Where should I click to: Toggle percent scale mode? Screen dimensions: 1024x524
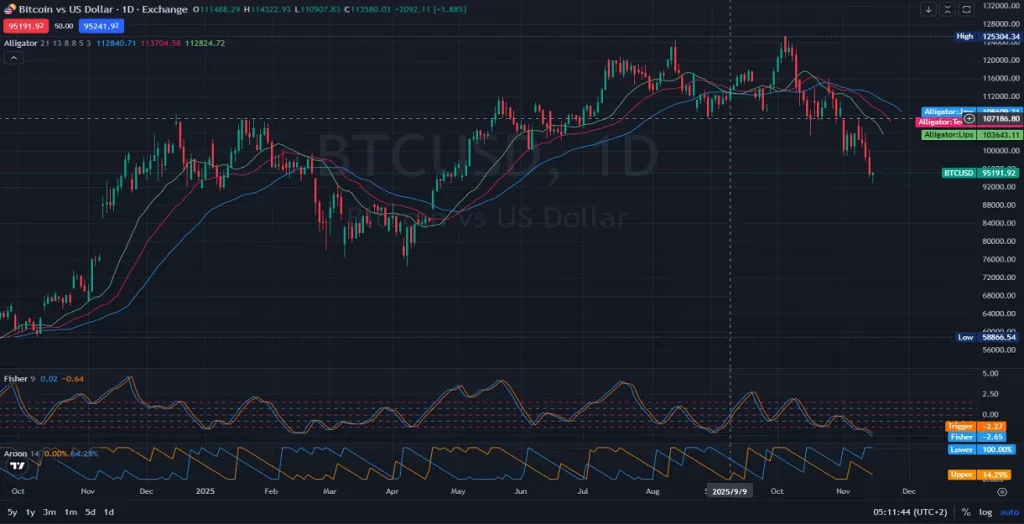966,512
